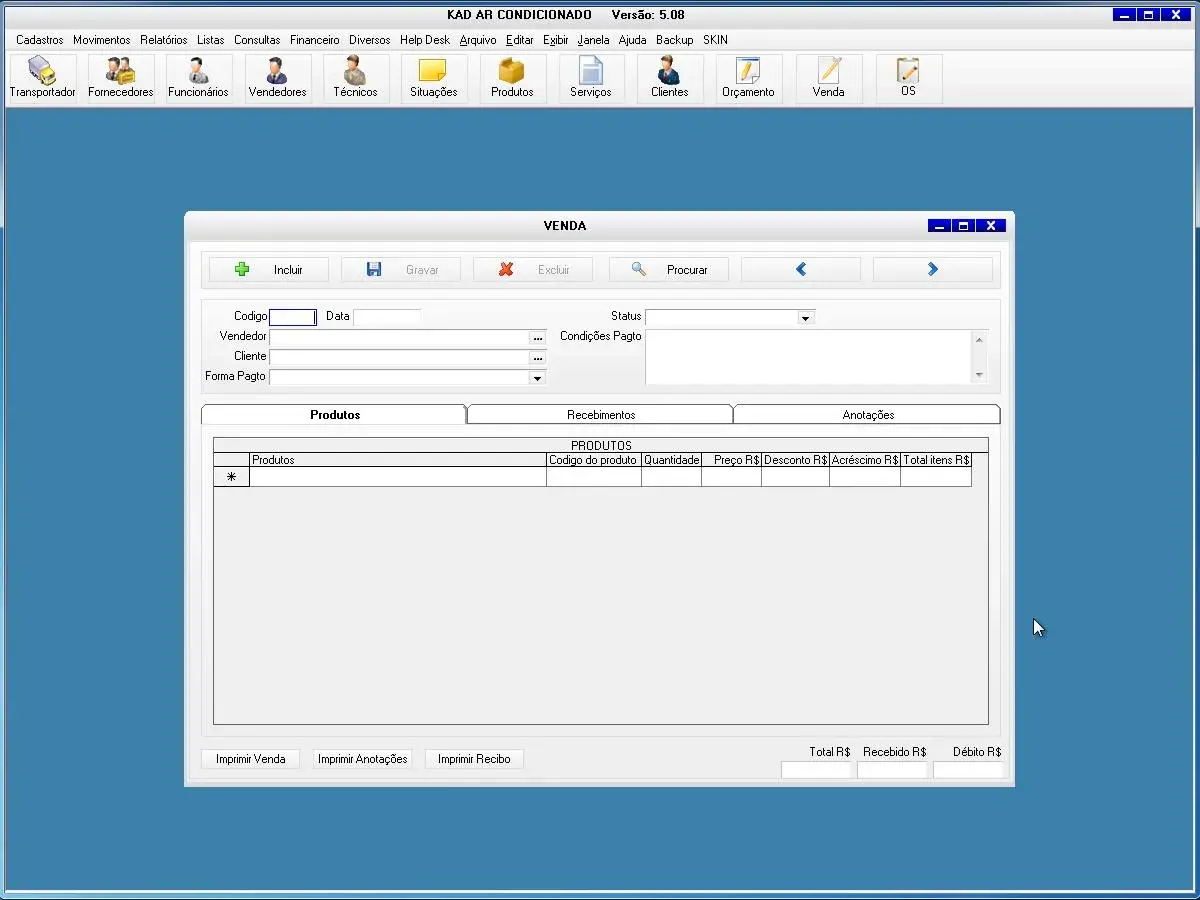Viewport: 1200px width, 900px height.
Task: Click the OS toolbar icon
Action: [x=908, y=78]
